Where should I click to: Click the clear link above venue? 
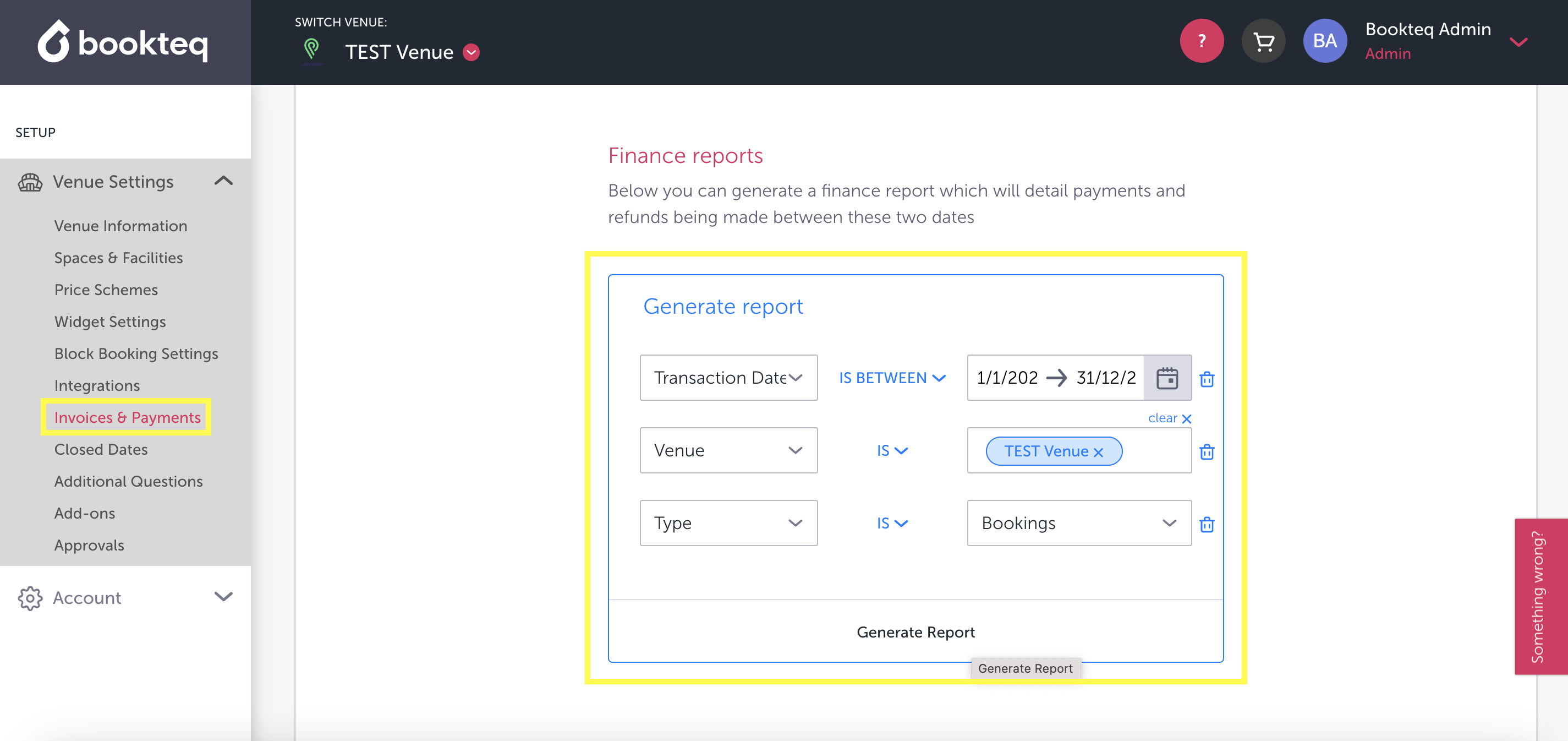pos(1169,418)
